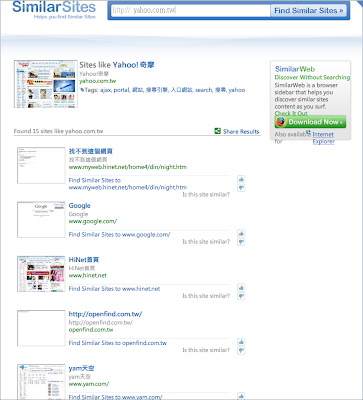
Task: Open the Share Results link
Action: (241, 131)
